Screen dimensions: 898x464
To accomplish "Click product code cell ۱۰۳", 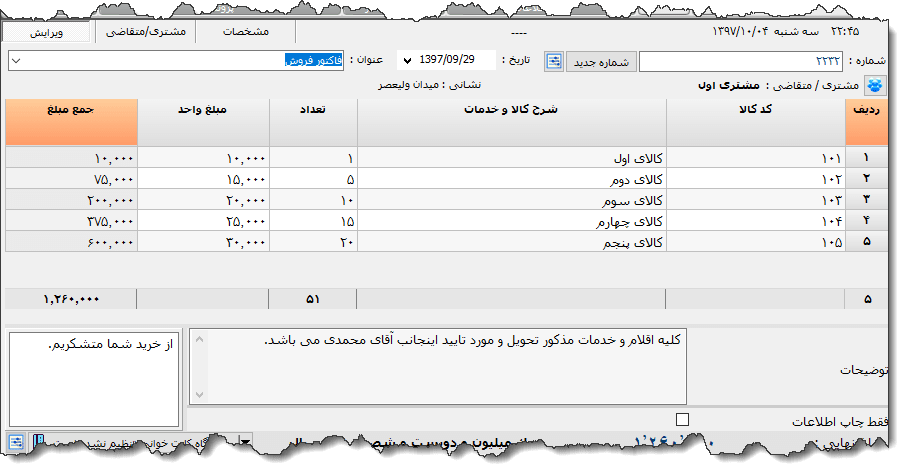I will click(x=756, y=199).
